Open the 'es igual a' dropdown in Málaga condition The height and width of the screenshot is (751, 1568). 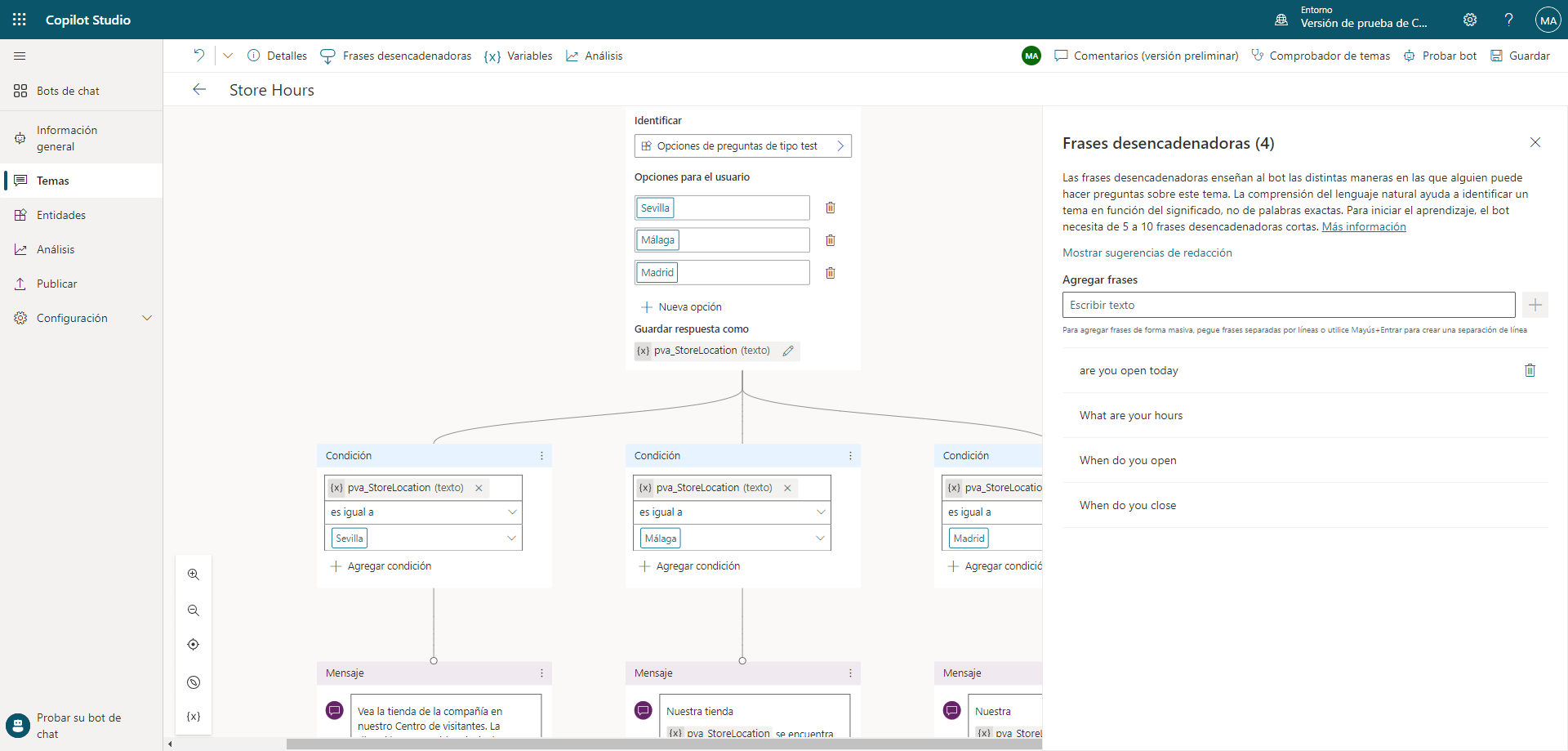tap(732, 512)
